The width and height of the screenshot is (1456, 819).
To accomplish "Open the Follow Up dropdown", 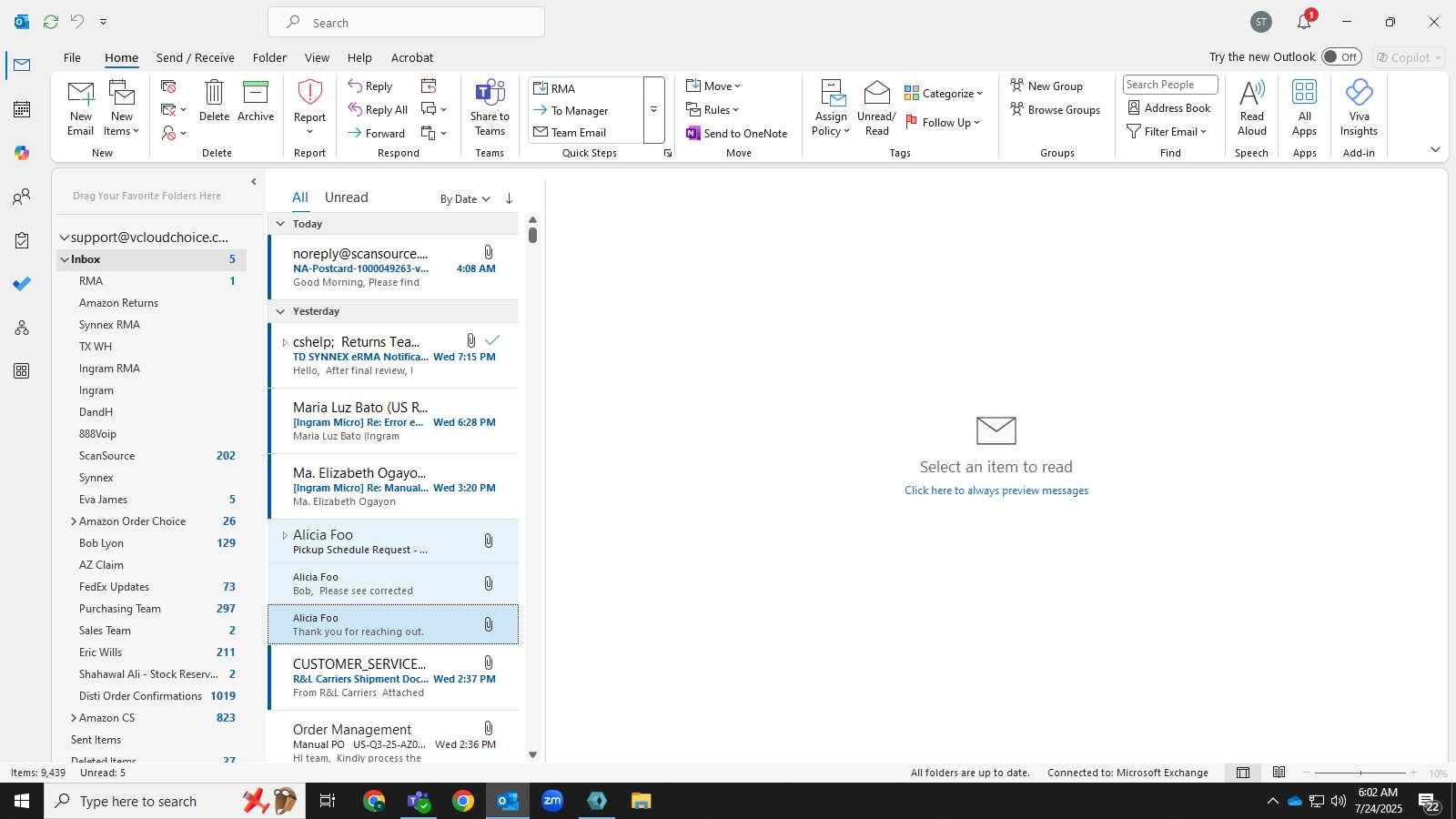I will click(x=943, y=123).
